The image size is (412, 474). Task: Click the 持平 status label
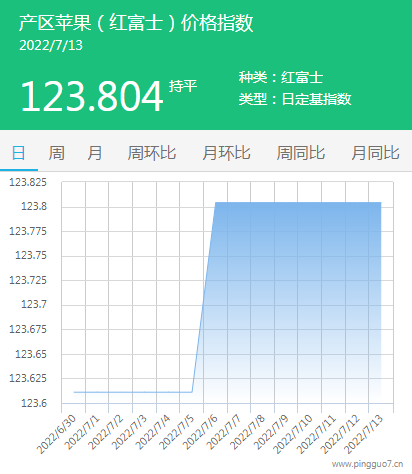[183, 86]
